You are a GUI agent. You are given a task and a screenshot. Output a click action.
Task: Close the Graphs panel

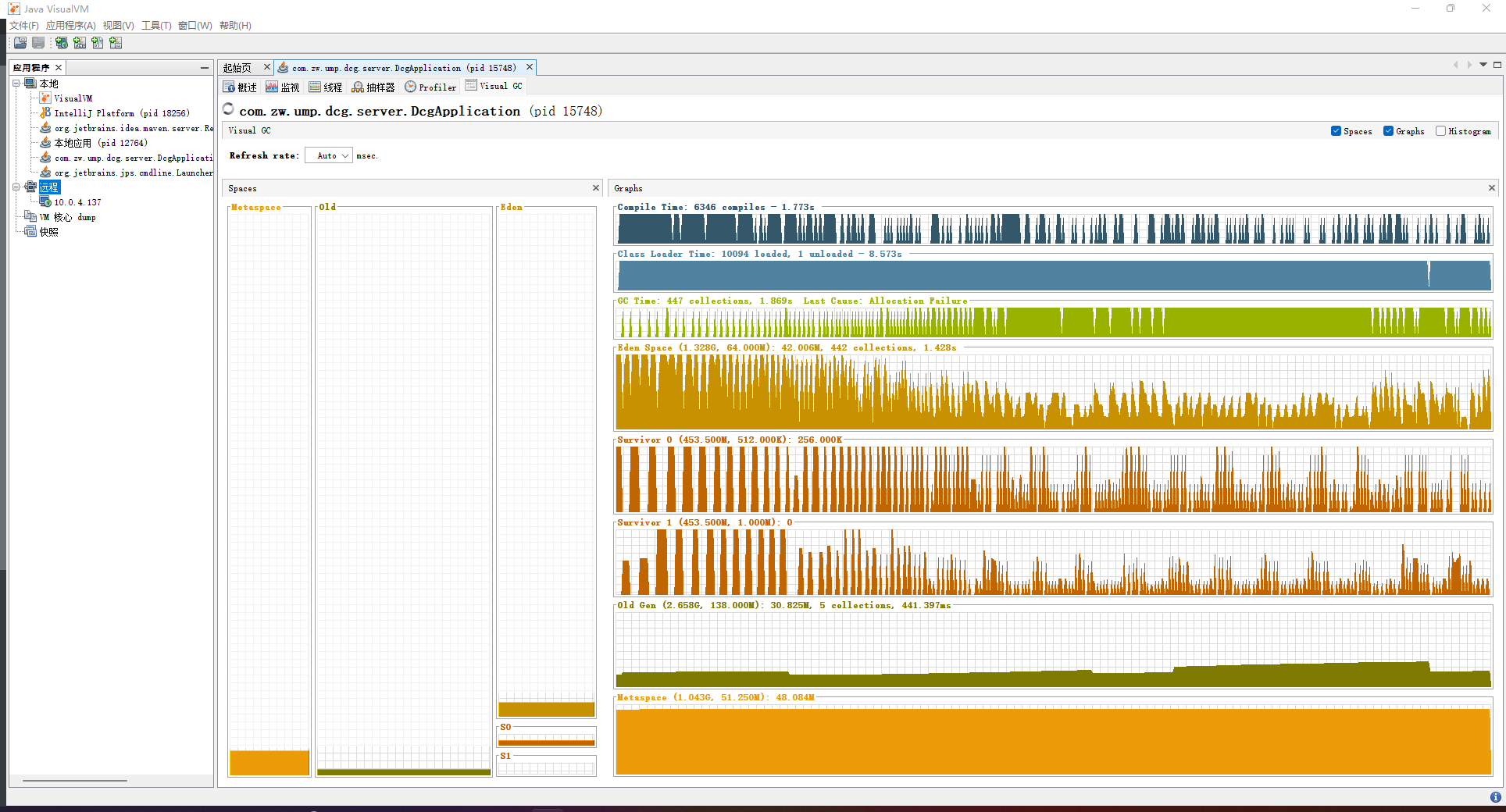1491,188
